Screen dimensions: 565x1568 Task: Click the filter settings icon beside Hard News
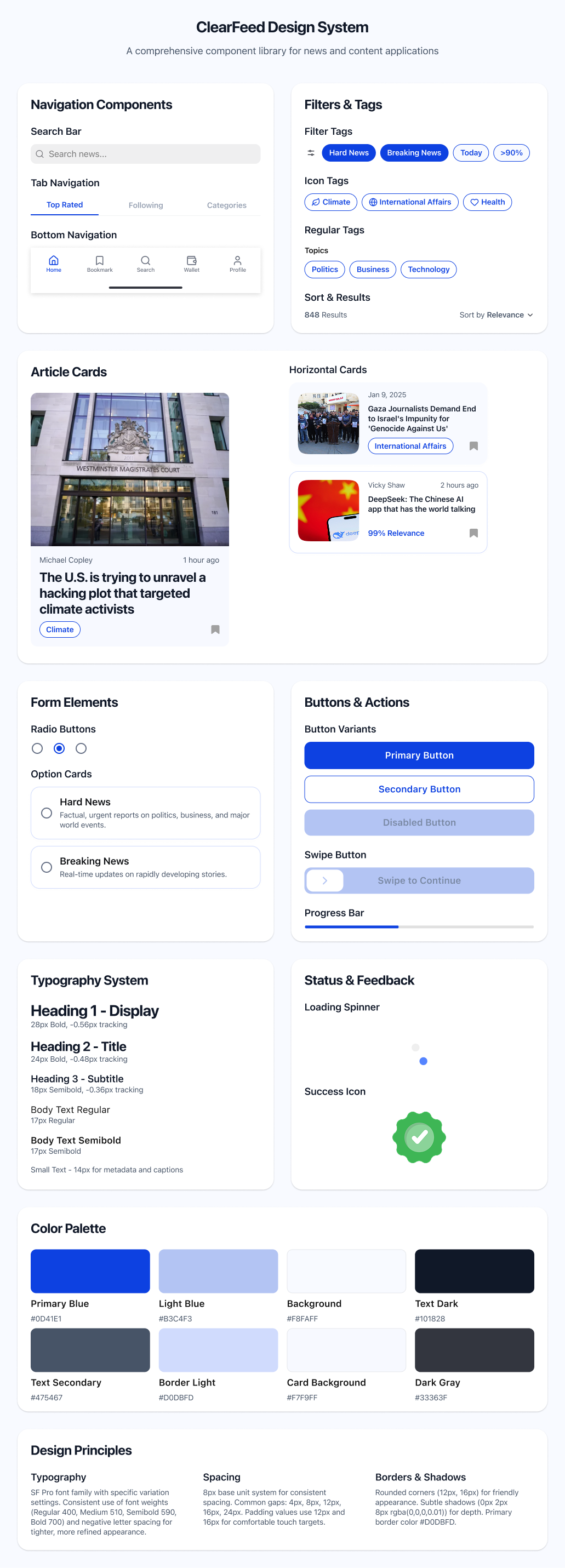311,153
